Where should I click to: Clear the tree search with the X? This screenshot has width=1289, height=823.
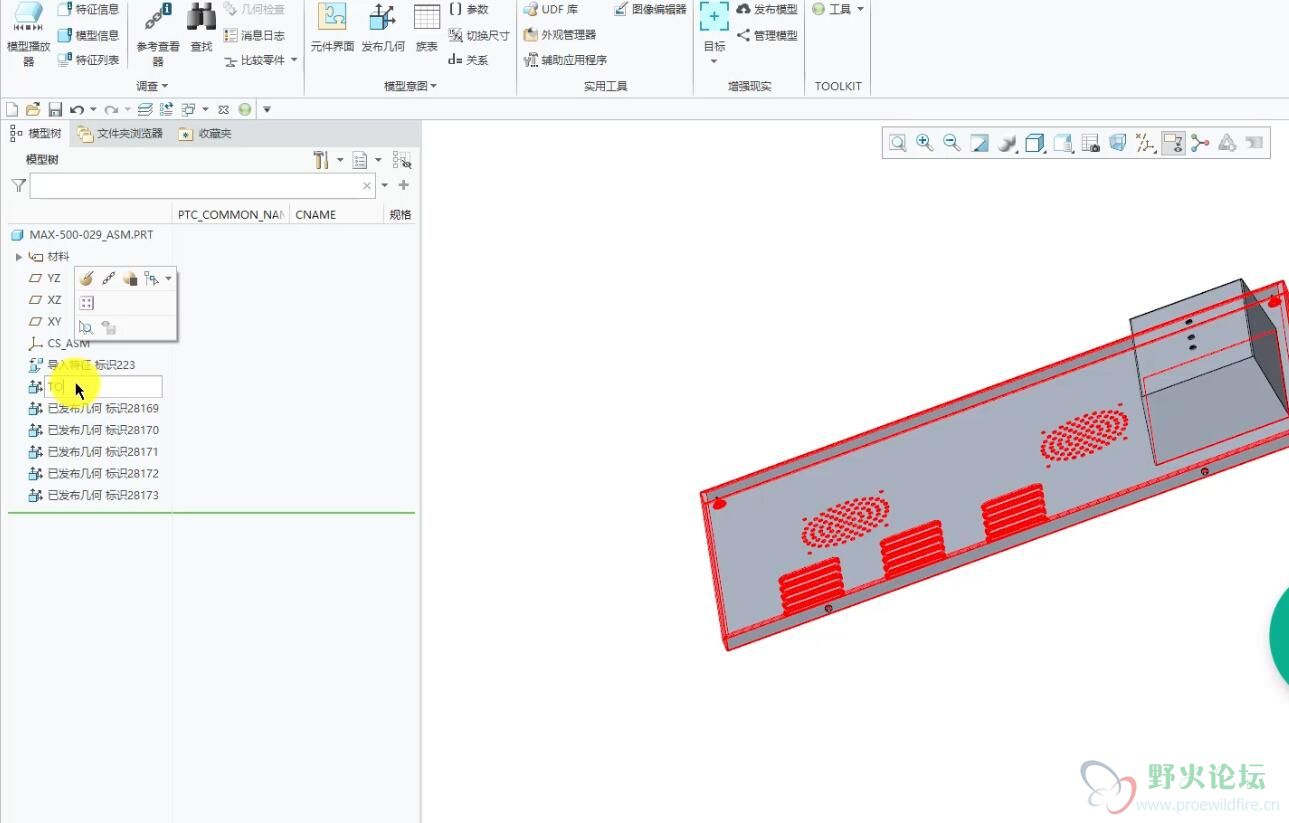[367, 186]
